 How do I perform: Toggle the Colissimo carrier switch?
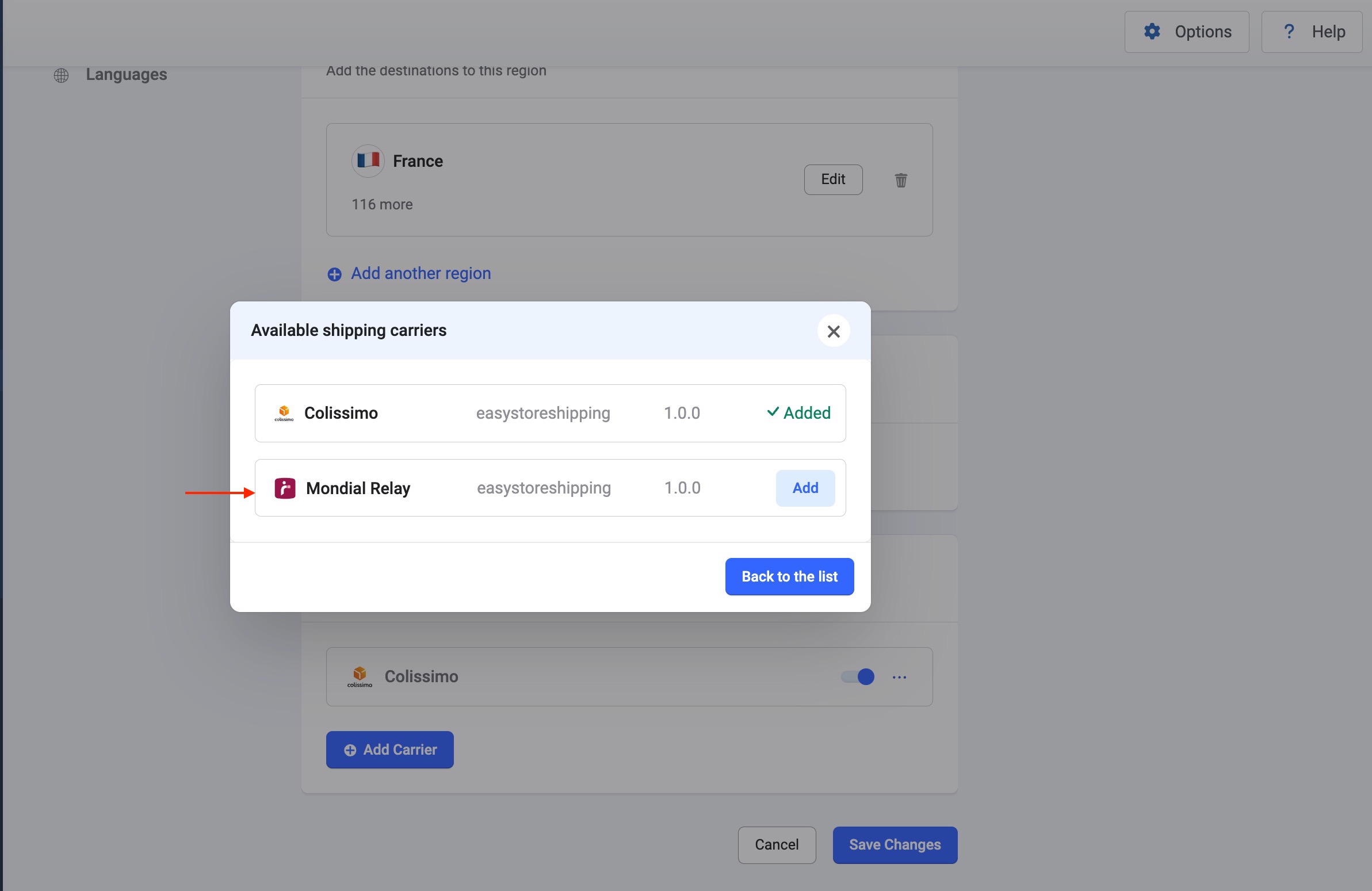[x=858, y=676]
